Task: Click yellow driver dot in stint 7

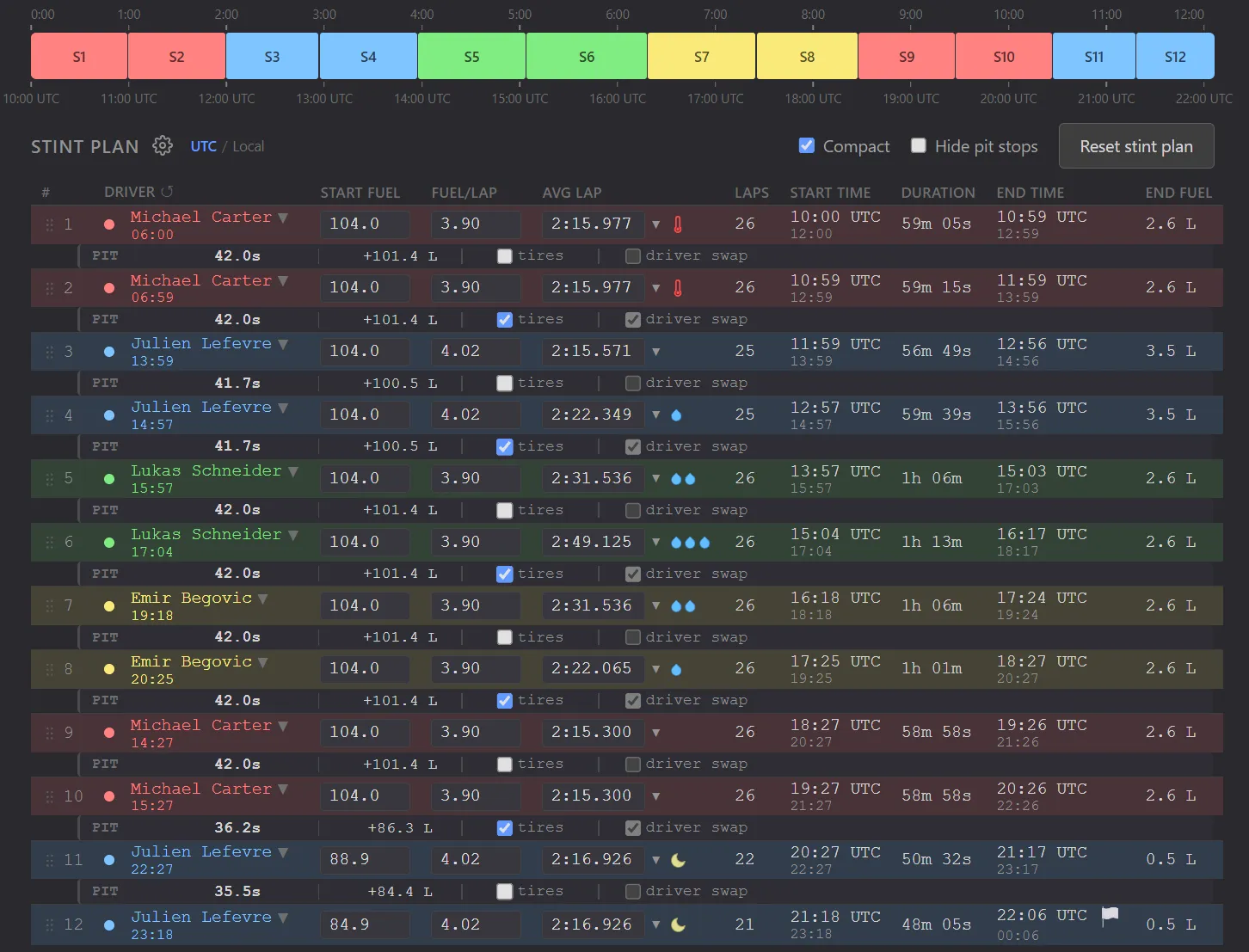Action: point(109,606)
